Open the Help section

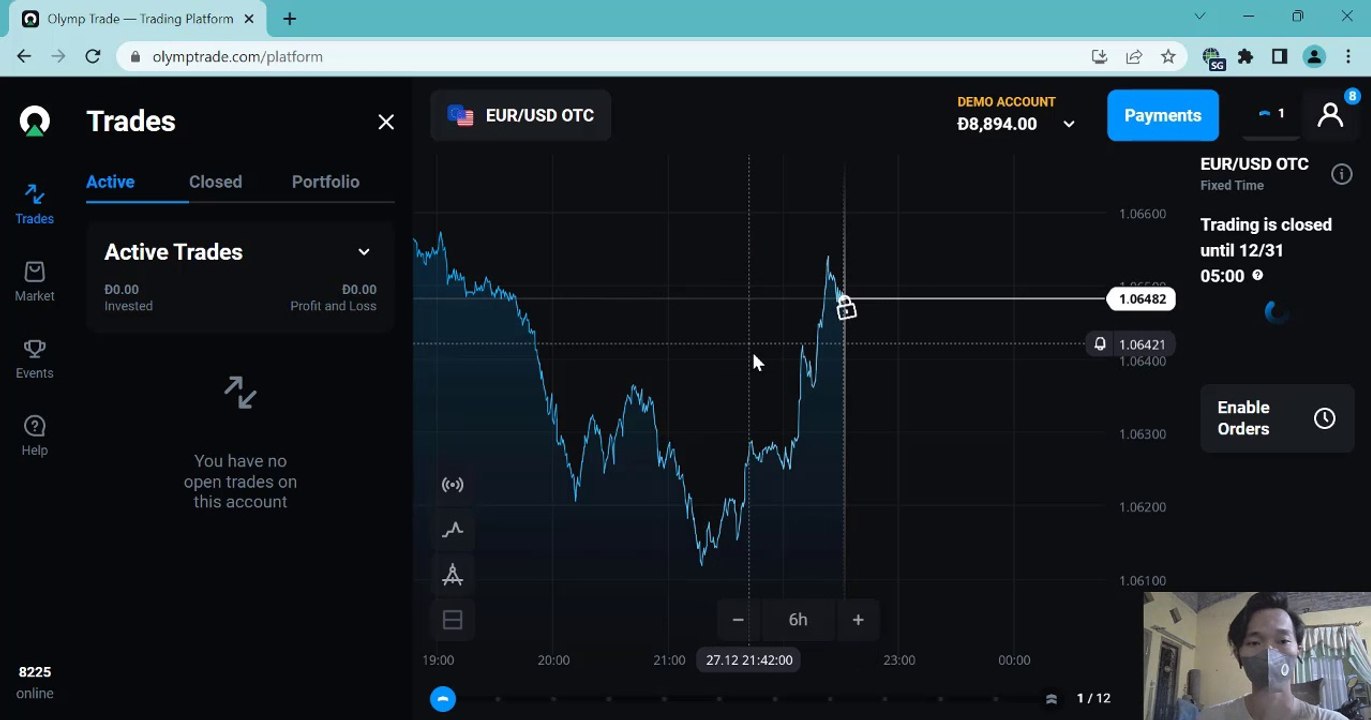pyautogui.click(x=34, y=435)
